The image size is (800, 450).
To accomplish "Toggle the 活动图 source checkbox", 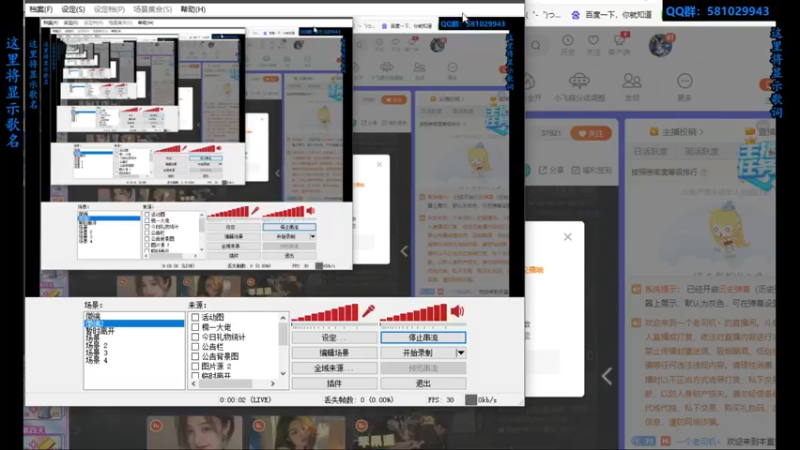I will point(195,317).
